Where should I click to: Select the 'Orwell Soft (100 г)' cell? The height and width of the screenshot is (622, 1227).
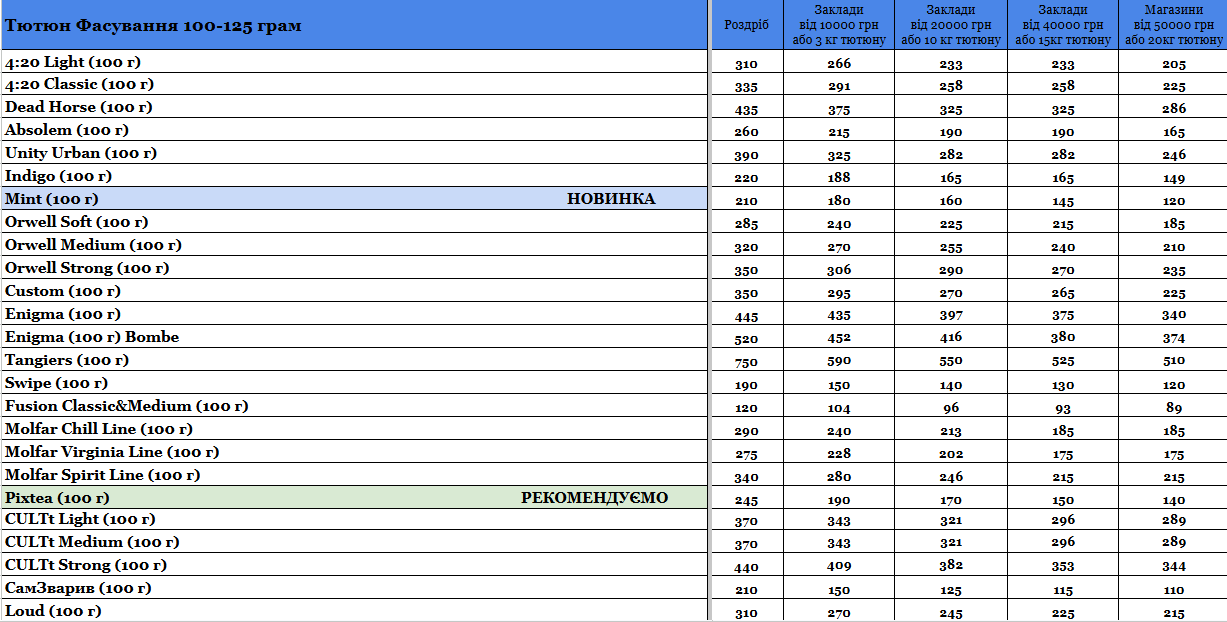(x=354, y=222)
